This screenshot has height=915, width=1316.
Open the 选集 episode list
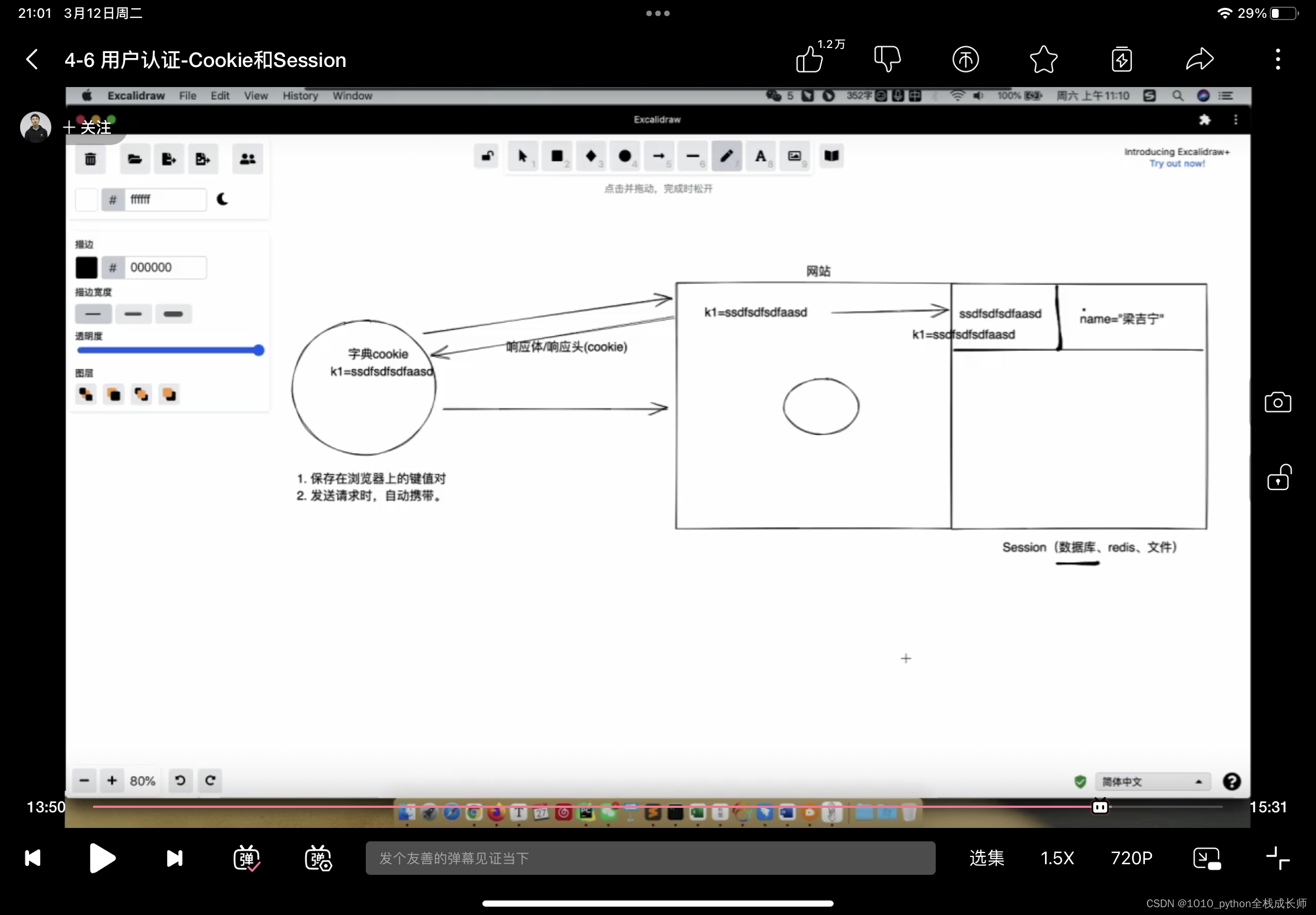coord(986,858)
